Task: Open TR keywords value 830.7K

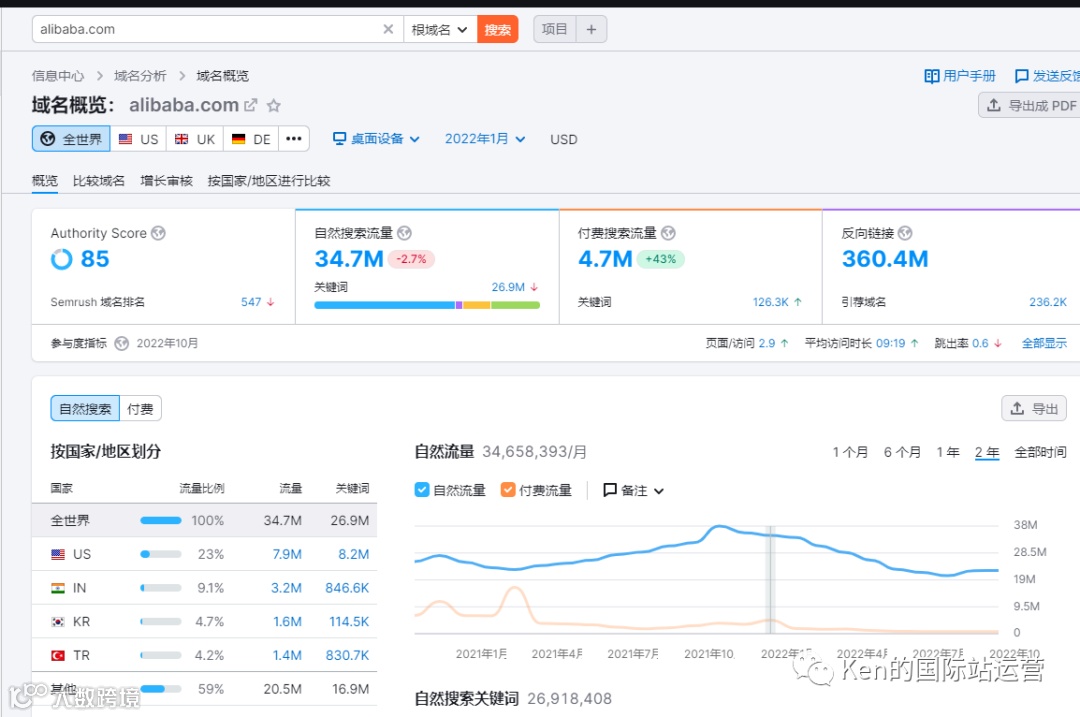Action: click(x=347, y=656)
